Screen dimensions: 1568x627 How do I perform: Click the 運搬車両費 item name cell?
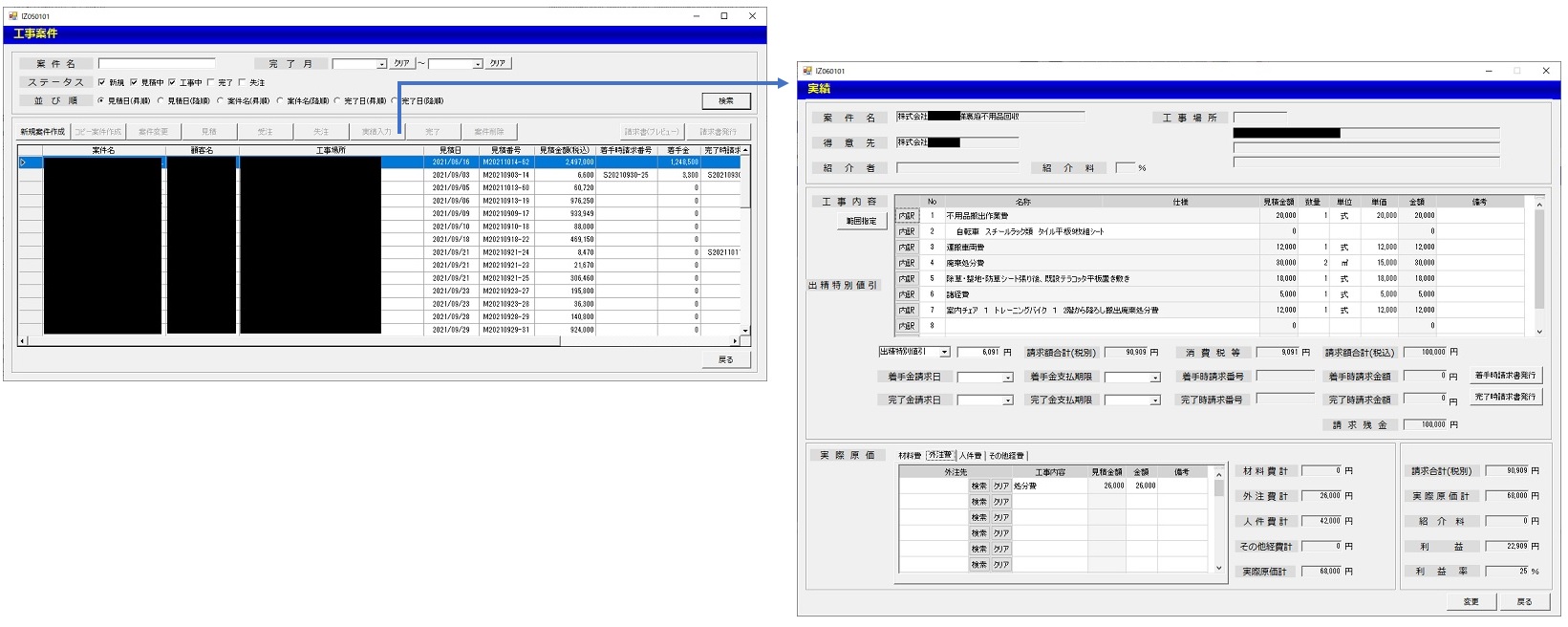(x=1022, y=248)
